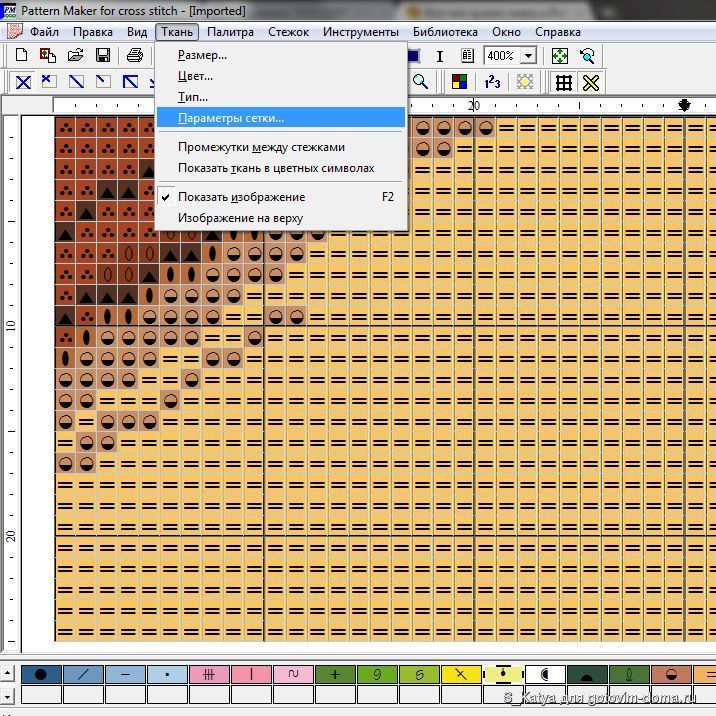Image resolution: width=716 pixels, height=716 pixels.
Task: Click the magnifier with arrow zoom icon
Action: coord(587,56)
